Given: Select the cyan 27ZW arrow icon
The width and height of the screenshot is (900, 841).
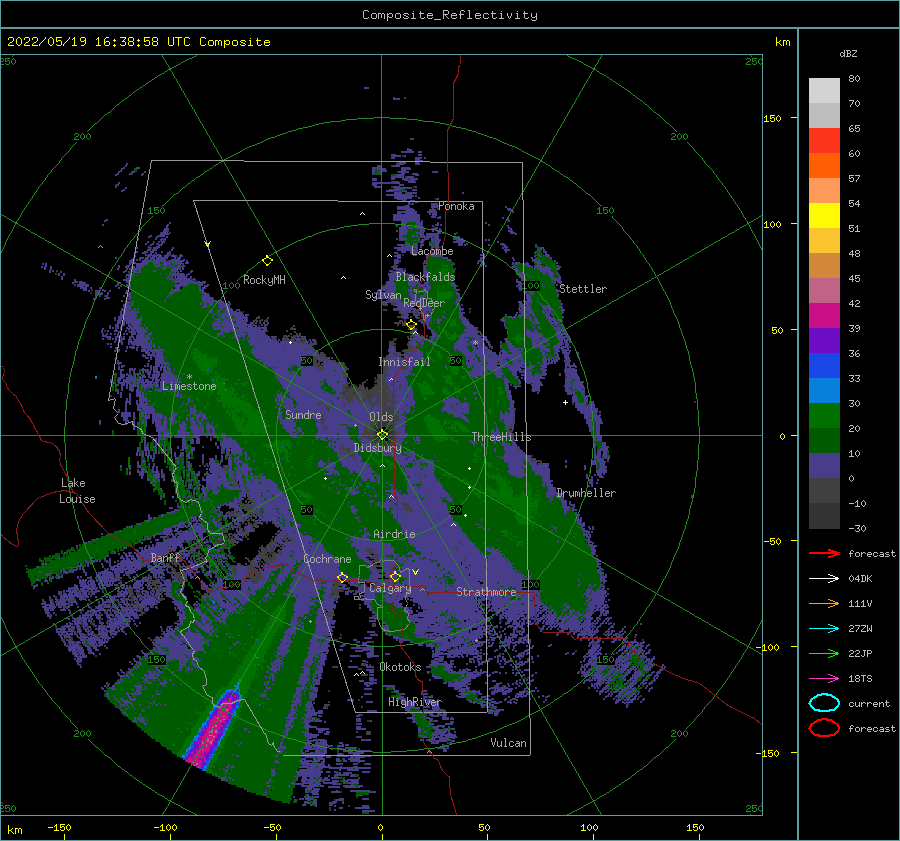Looking at the screenshot, I should coord(824,629).
